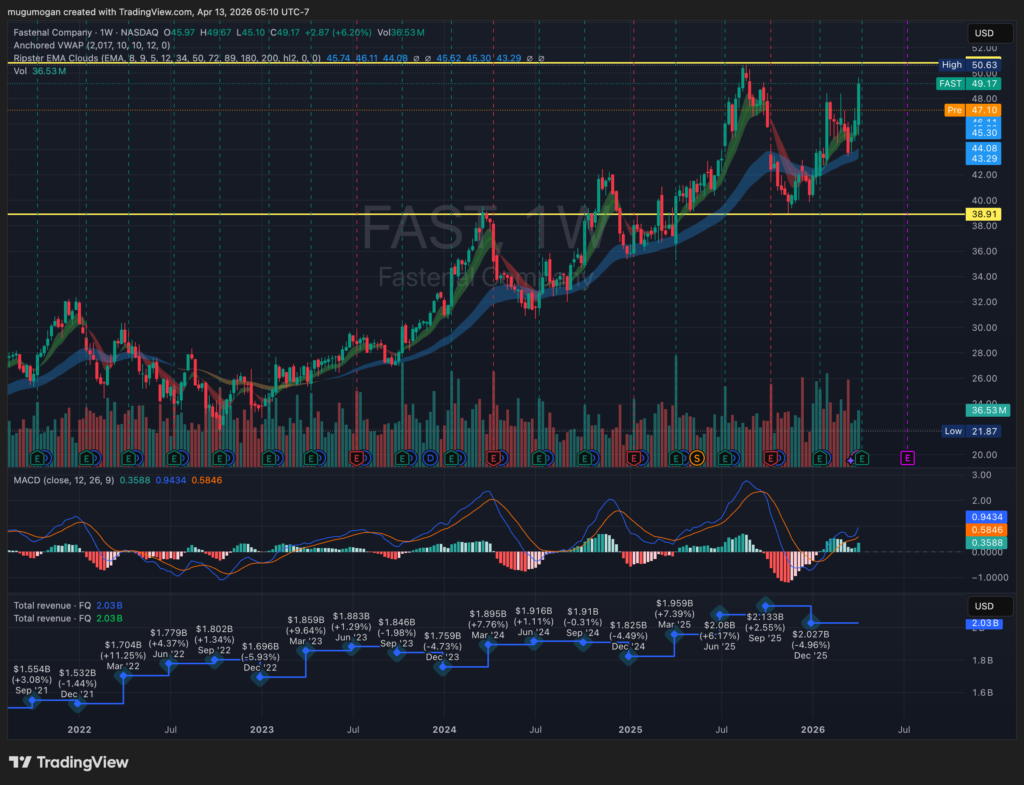Click the blue D dividend marker

(x=430, y=458)
